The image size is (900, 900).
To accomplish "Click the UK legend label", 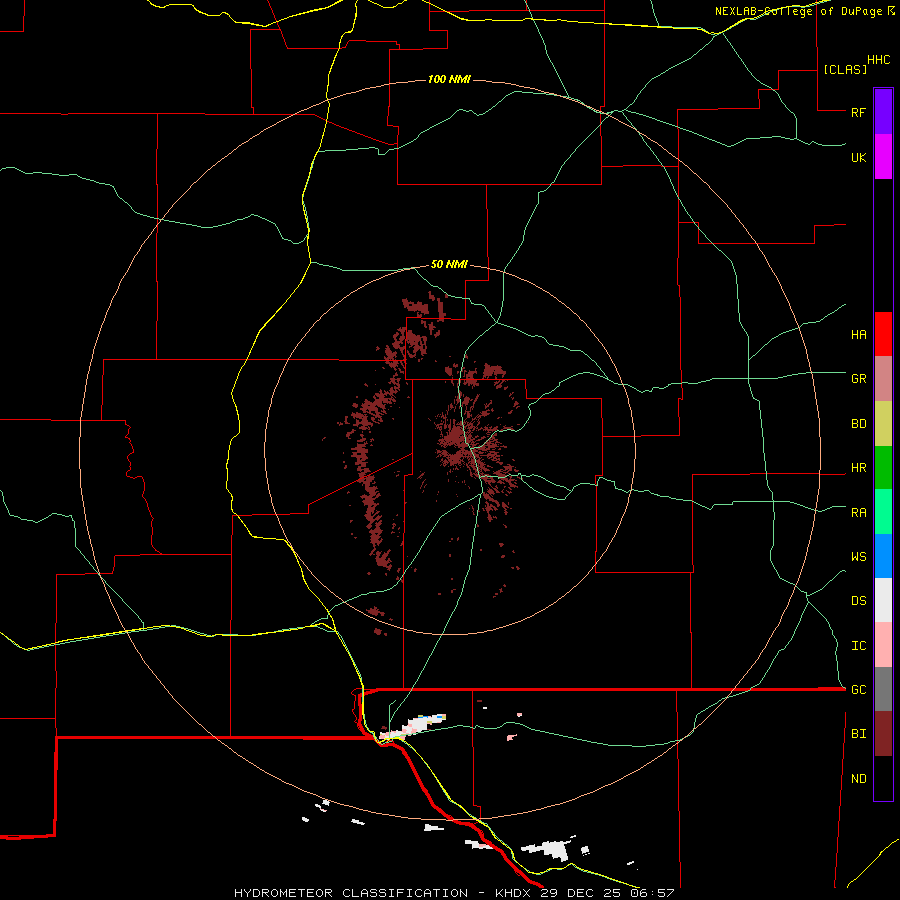I will pyautogui.click(x=858, y=157).
